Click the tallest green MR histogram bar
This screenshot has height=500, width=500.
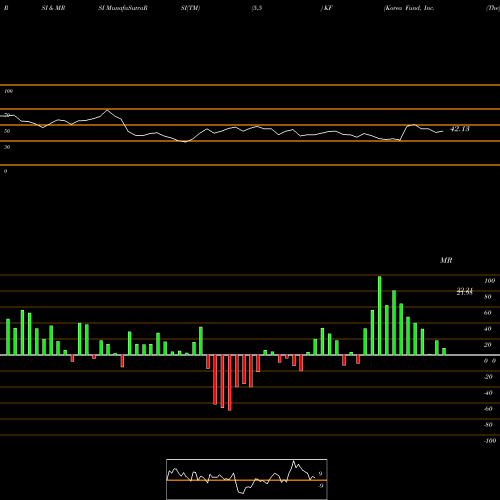pyautogui.click(x=380, y=315)
